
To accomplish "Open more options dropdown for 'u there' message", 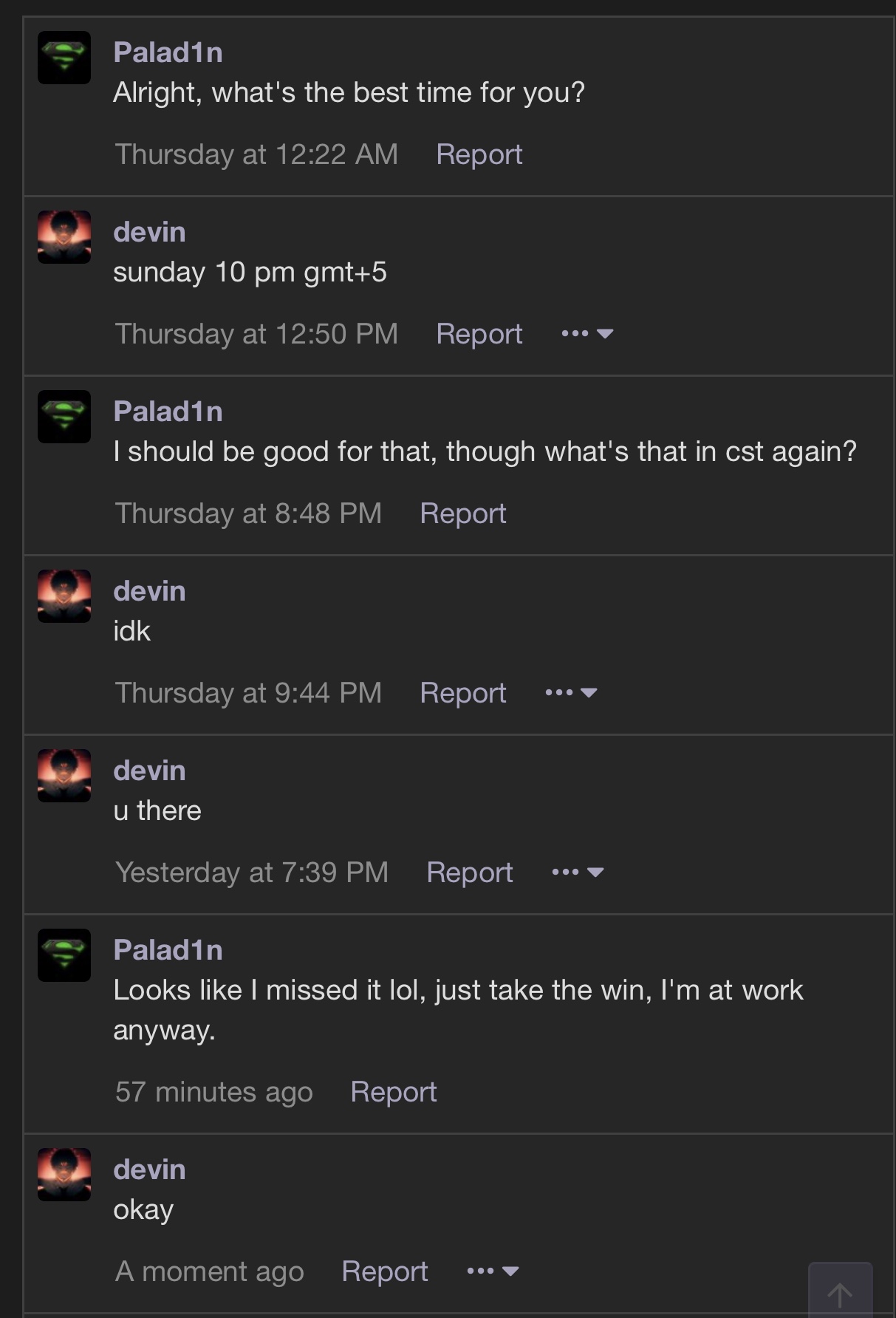I will [578, 873].
